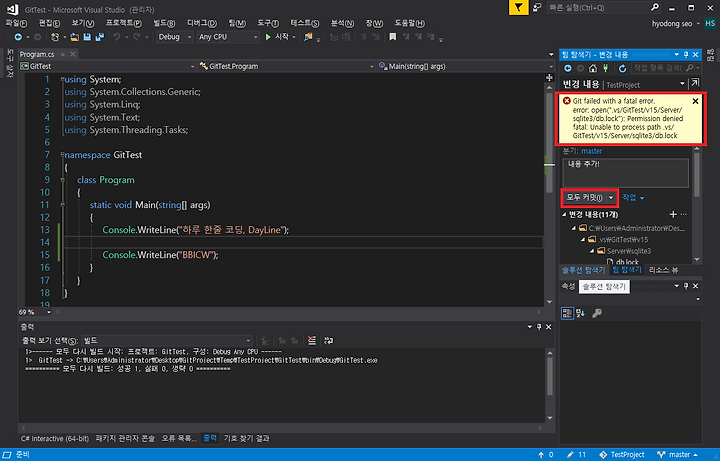Click the Find in Files toolbar icon
The width and height of the screenshot is (720, 461).
point(308,37)
